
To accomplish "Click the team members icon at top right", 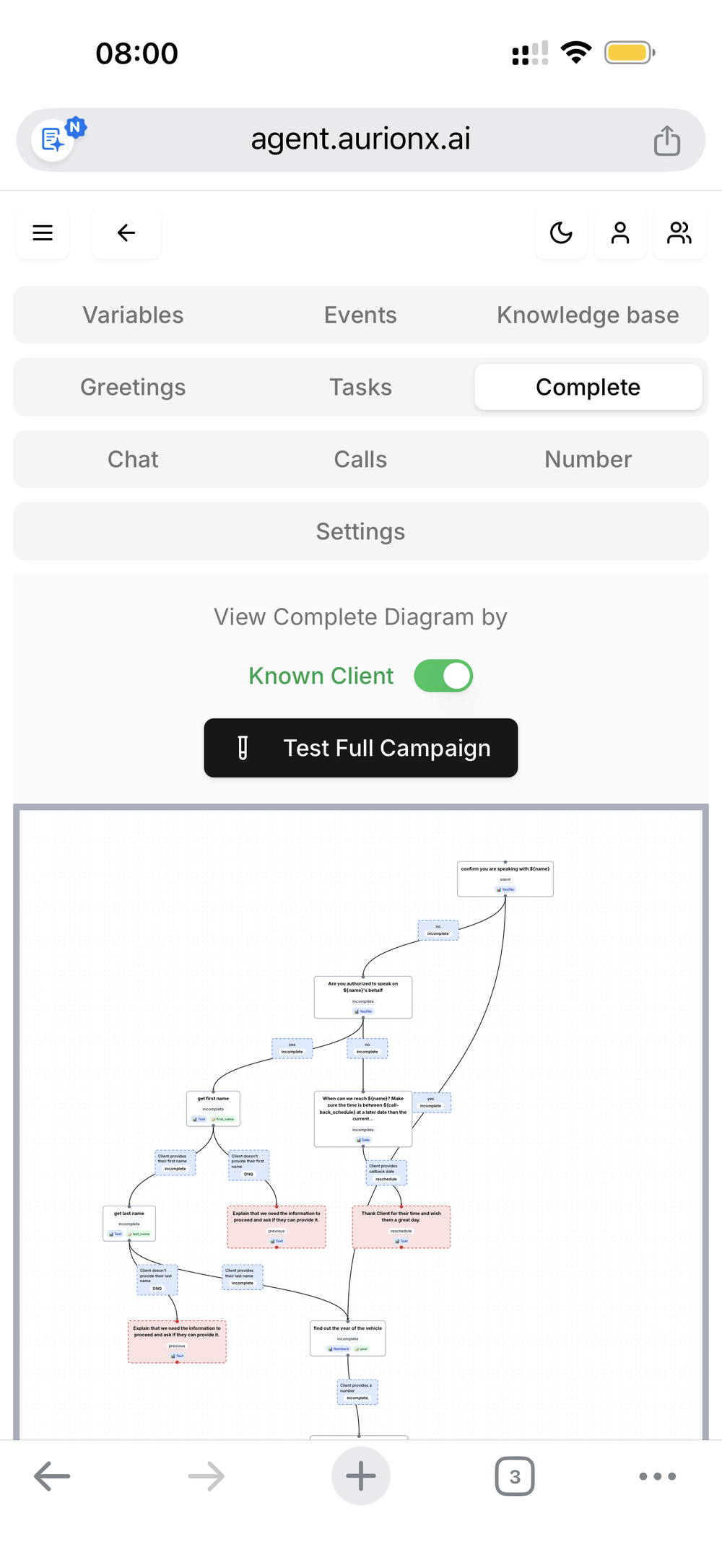I will (x=679, y=232).
